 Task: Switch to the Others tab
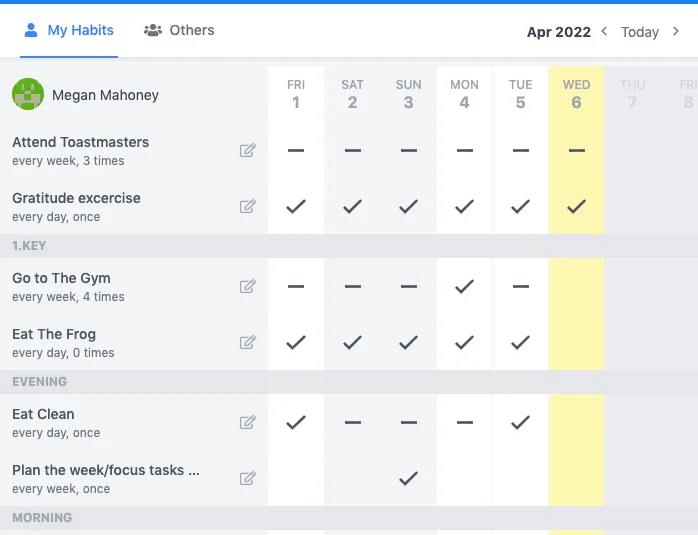point(180,30)
